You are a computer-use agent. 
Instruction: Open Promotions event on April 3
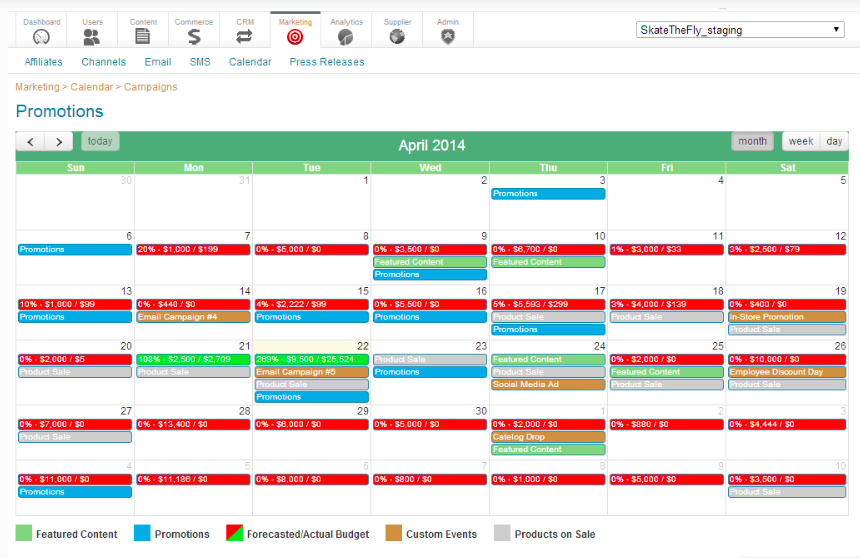[x=548, y=194]
